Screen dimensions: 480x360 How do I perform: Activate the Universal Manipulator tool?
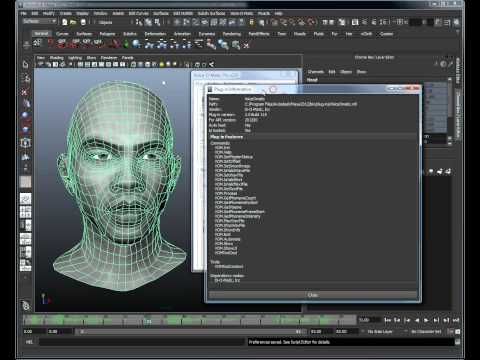coord(26,143)
